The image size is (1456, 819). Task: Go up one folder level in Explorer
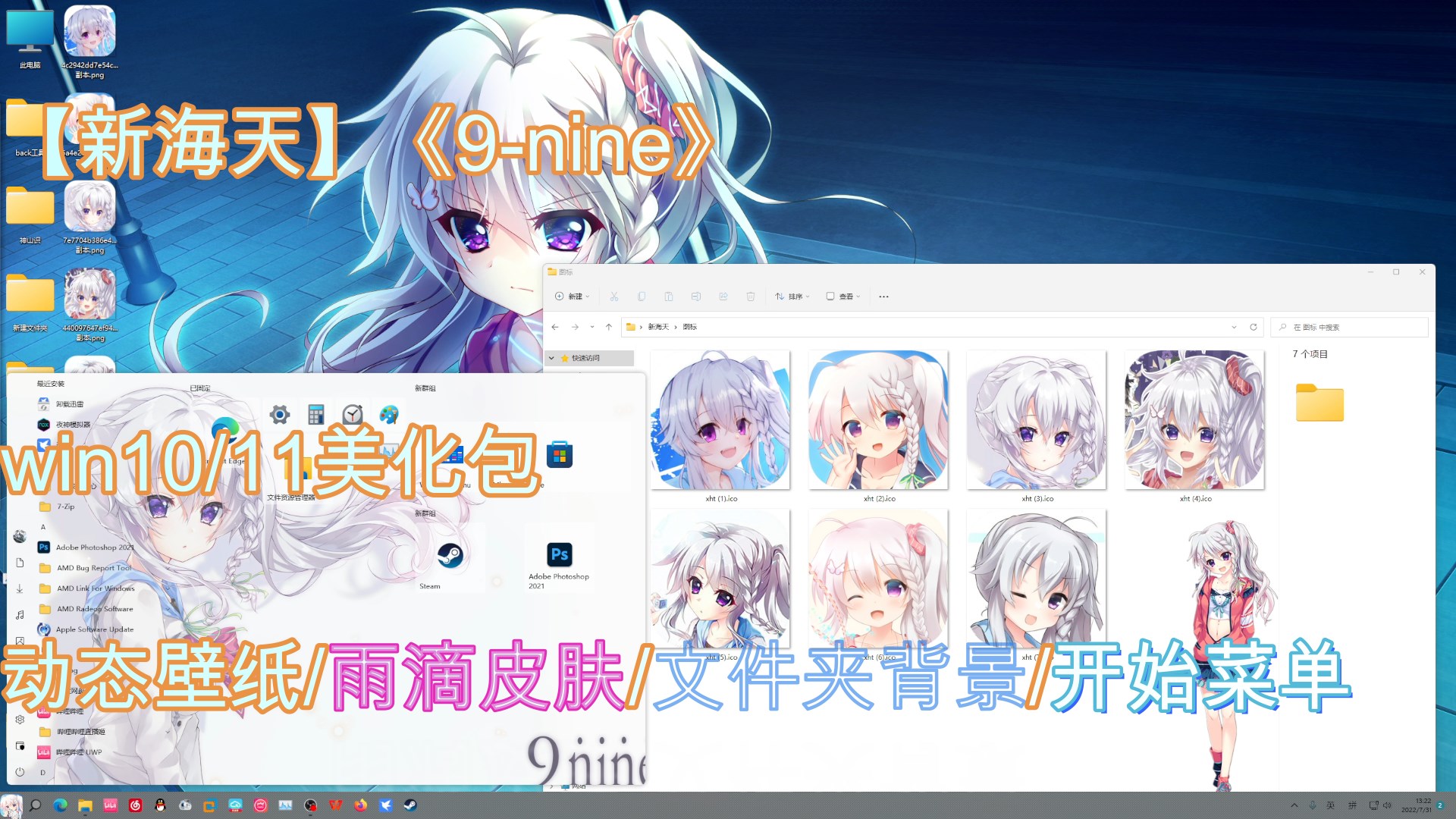tap(609, 327)
